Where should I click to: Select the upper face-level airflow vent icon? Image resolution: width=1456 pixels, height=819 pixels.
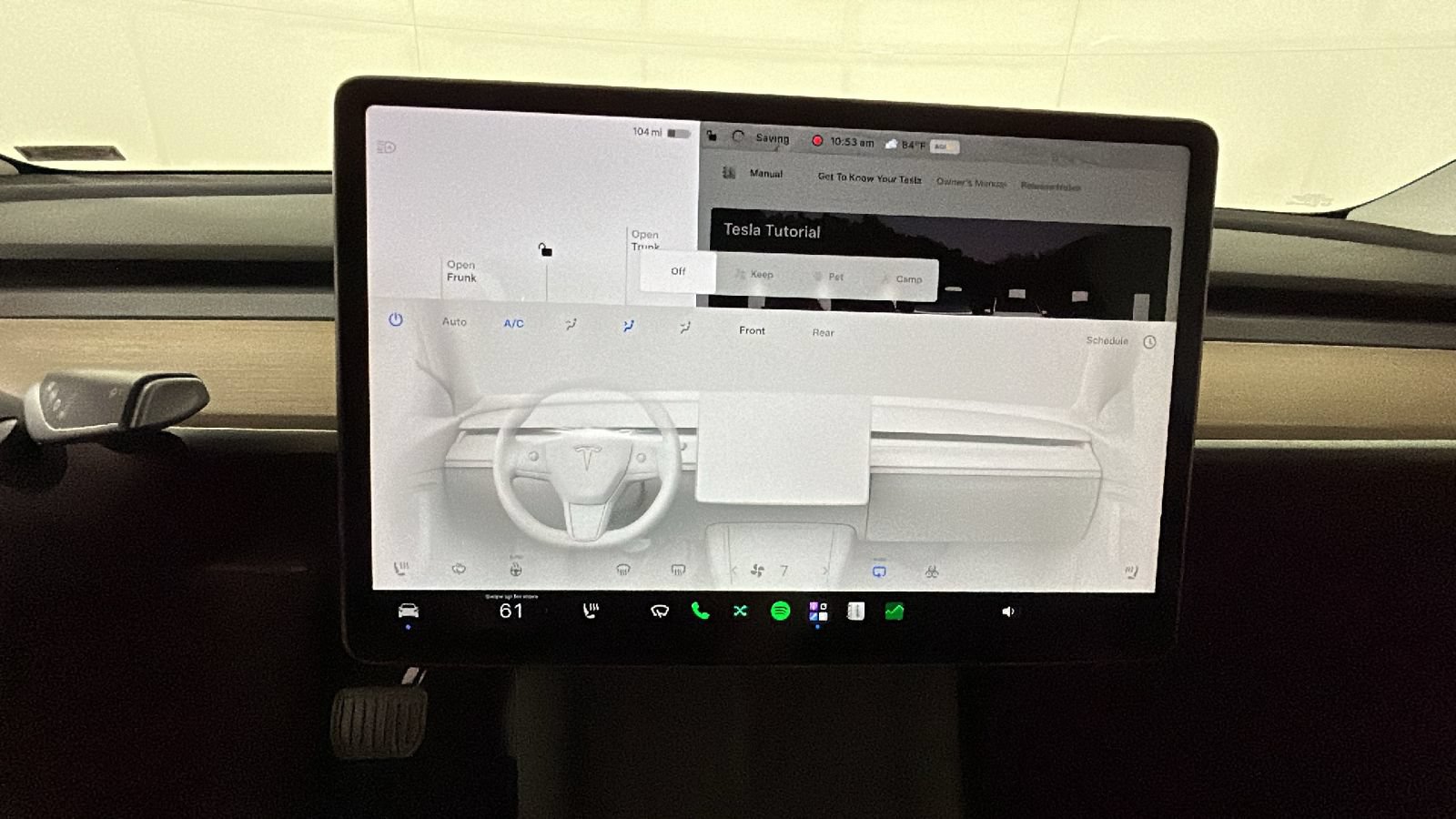click(571, 324)
